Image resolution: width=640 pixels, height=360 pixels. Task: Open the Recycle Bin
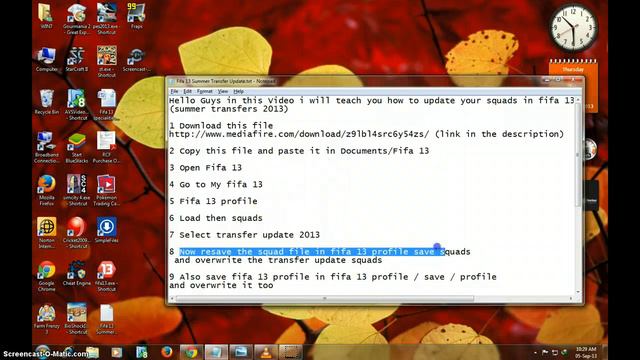coord(46,102)
